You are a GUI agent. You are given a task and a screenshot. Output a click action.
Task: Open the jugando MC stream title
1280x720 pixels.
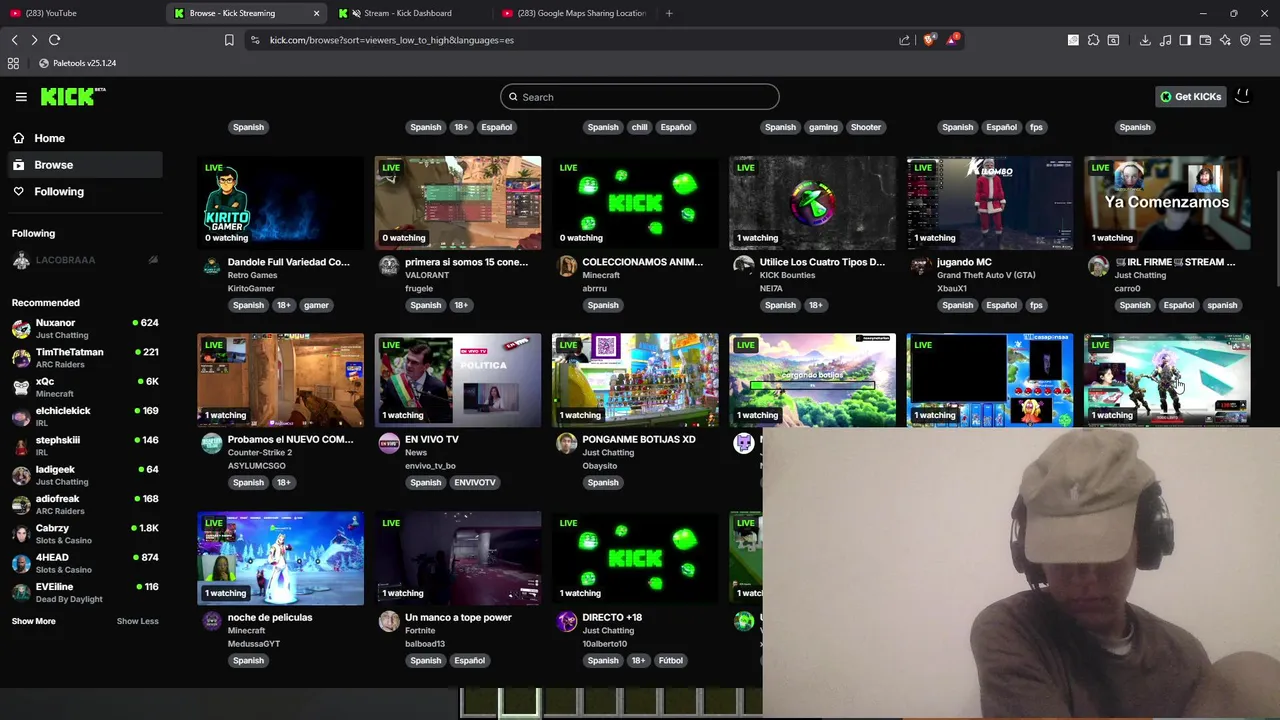964,262
